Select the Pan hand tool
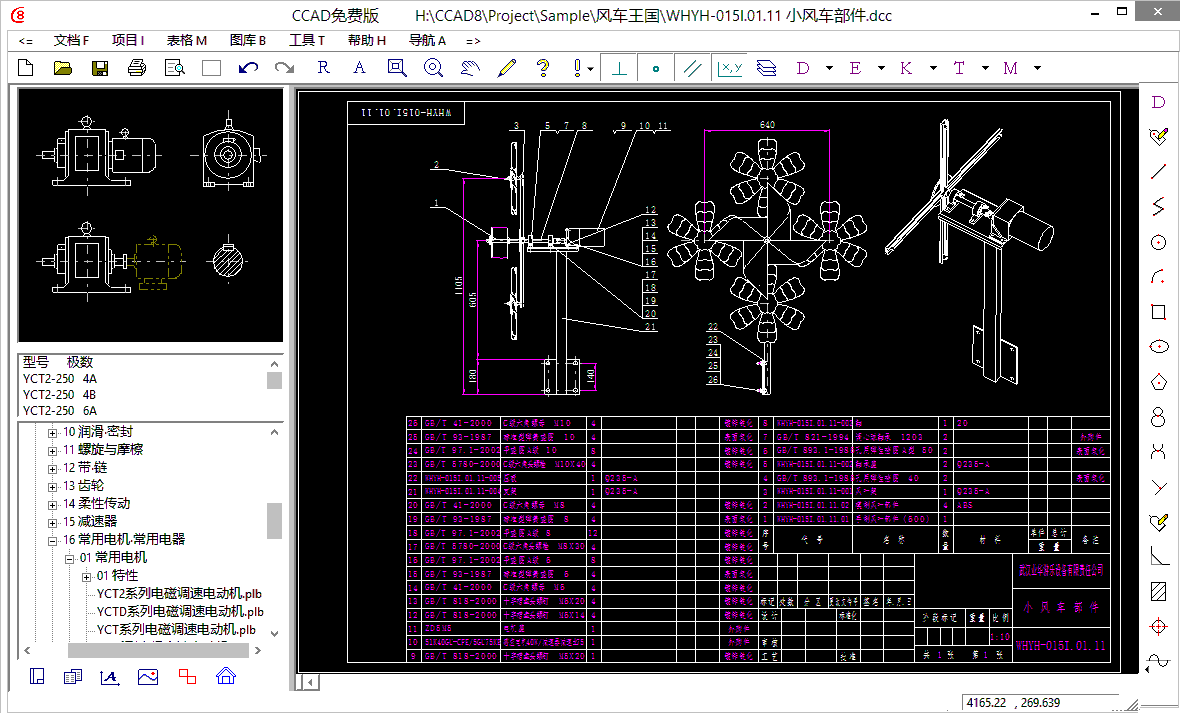 pyautogui.click(x=470, y=68)
